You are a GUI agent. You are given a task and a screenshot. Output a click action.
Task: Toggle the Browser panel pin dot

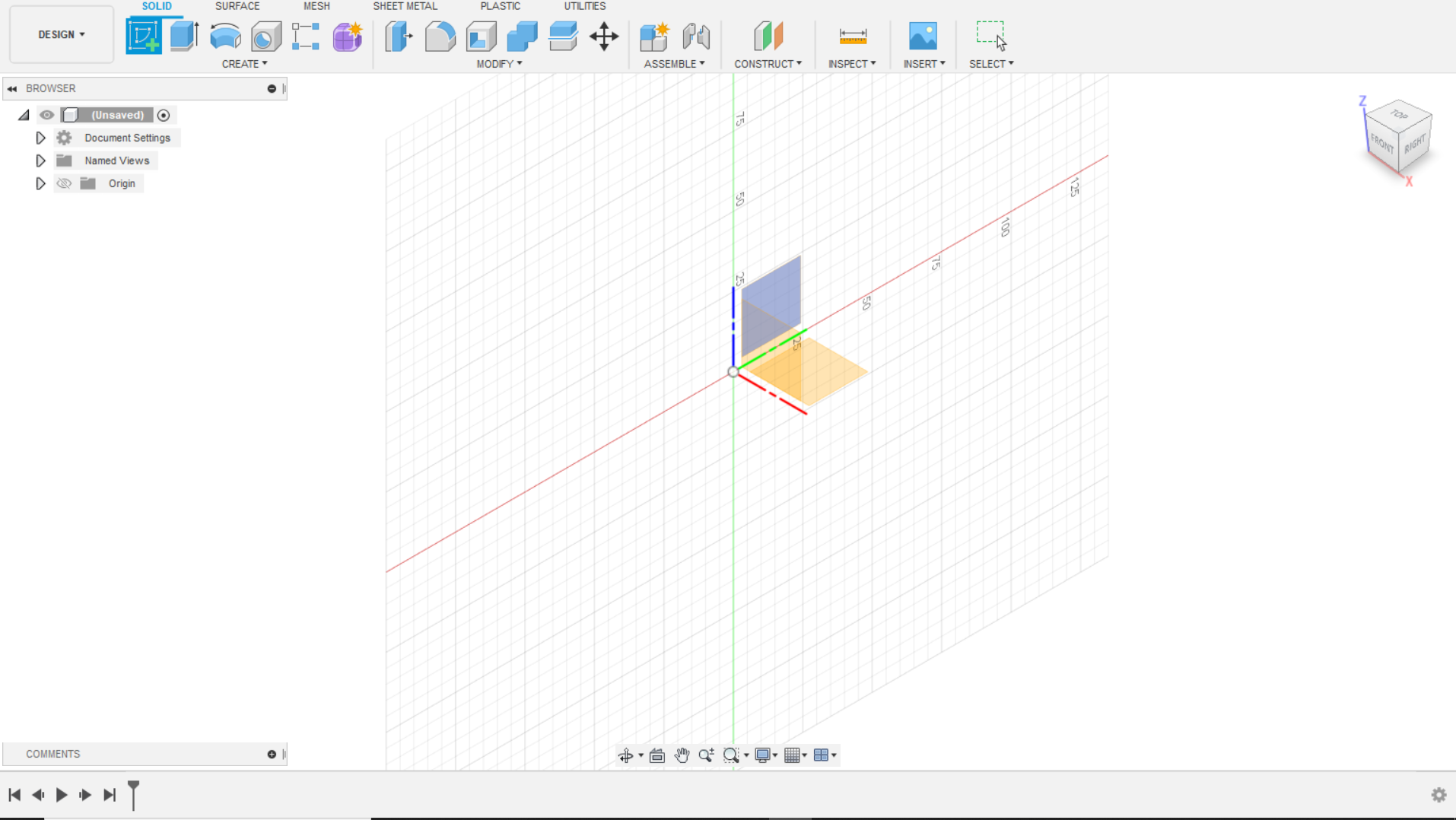pos(272,88)
